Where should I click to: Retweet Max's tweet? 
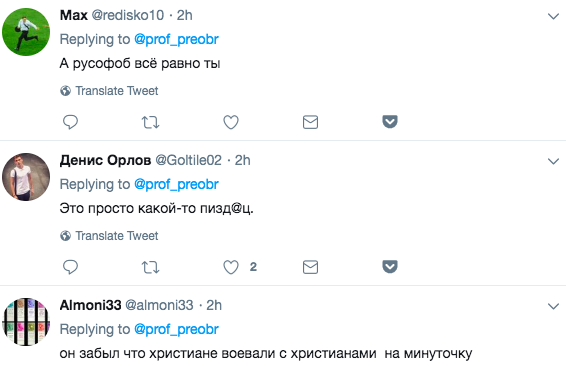click(x=150, y=122)
